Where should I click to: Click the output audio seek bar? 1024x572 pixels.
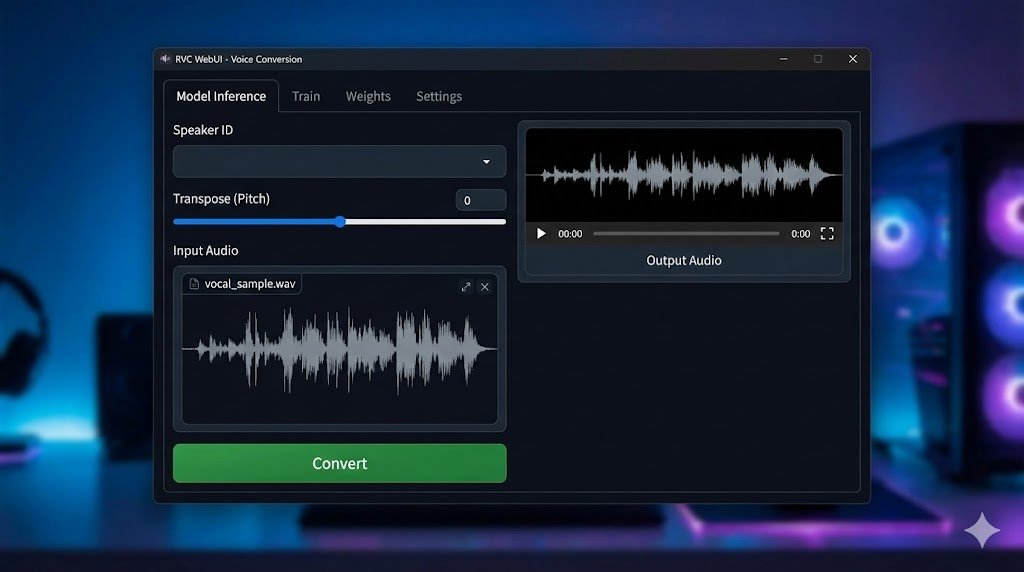click(x=686, y=234)
